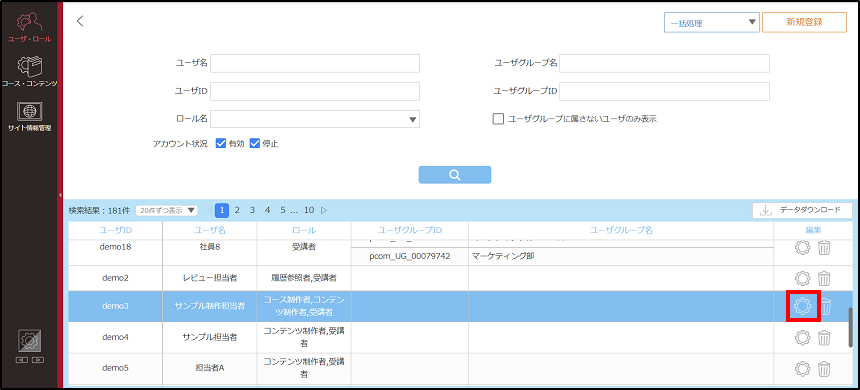Click the role cell 履歴参照者,受講者
Screen dimensions: 860x390
point(304,278)
